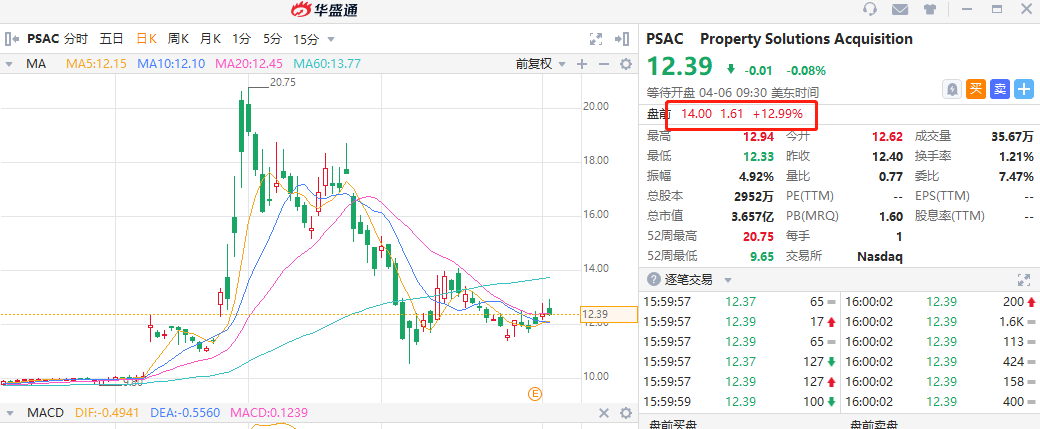Set price alert bell for PSAC
Viewport: 1040px width, 429px height.
pos(952,89)
